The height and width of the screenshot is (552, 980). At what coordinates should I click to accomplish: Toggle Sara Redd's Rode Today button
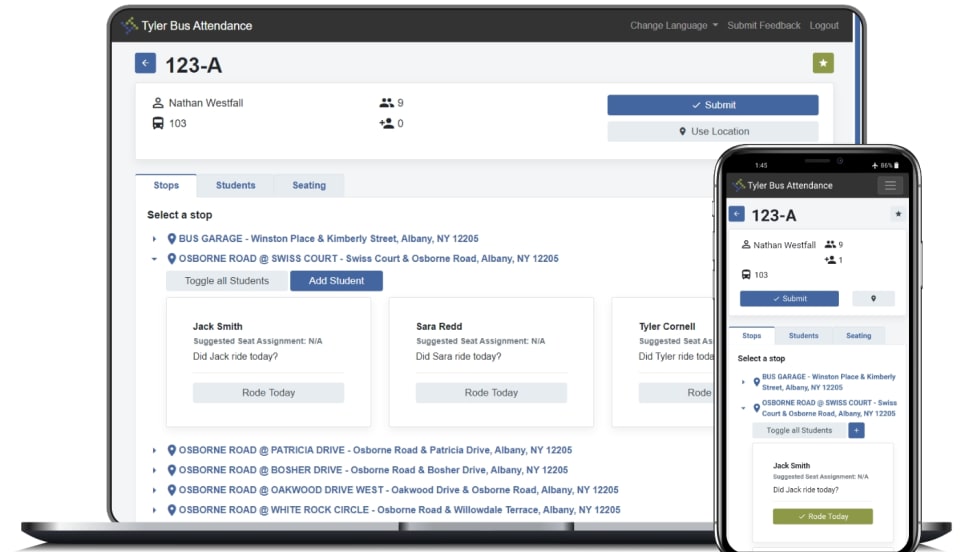[x=491, y=393]
